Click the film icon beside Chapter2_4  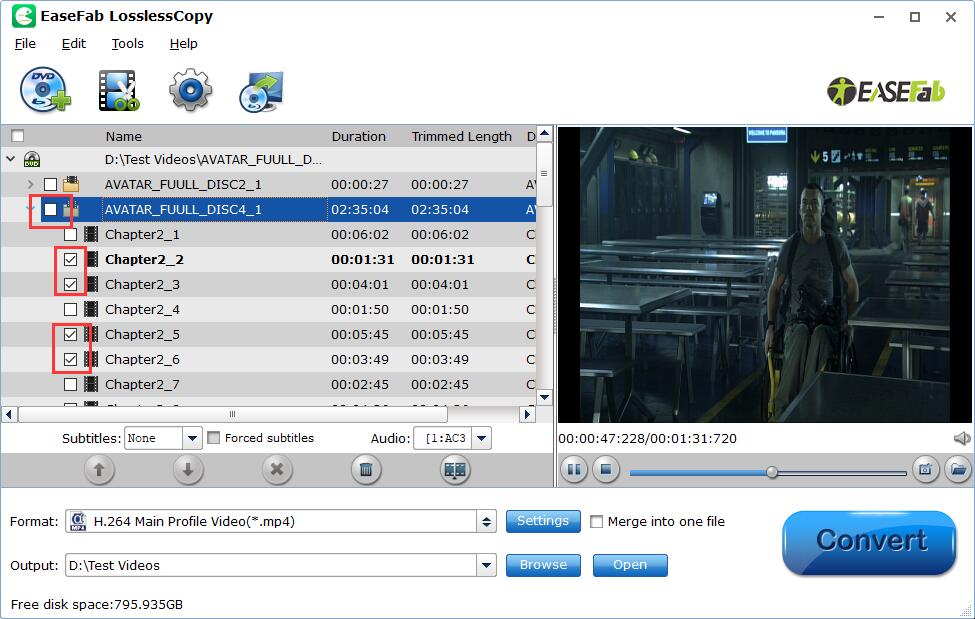click(x=91, y=309)
